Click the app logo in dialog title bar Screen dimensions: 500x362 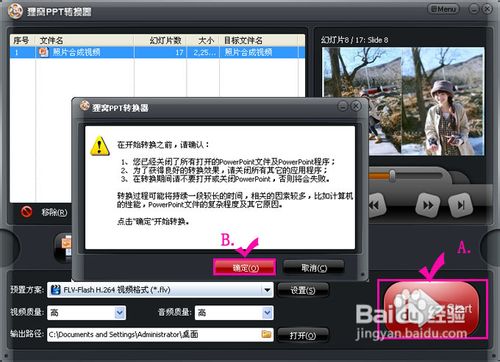[x=85, y=106]
